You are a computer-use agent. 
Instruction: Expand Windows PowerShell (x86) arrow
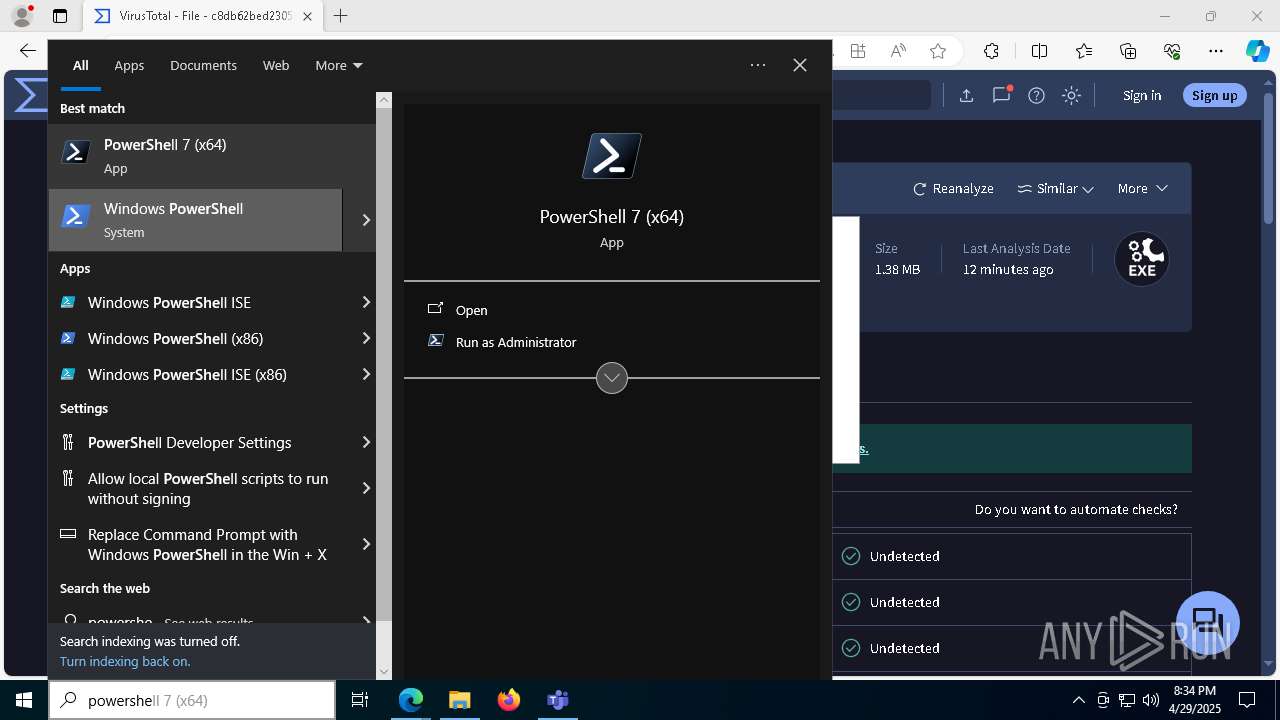pyautogui.click(x=366, y=338)
